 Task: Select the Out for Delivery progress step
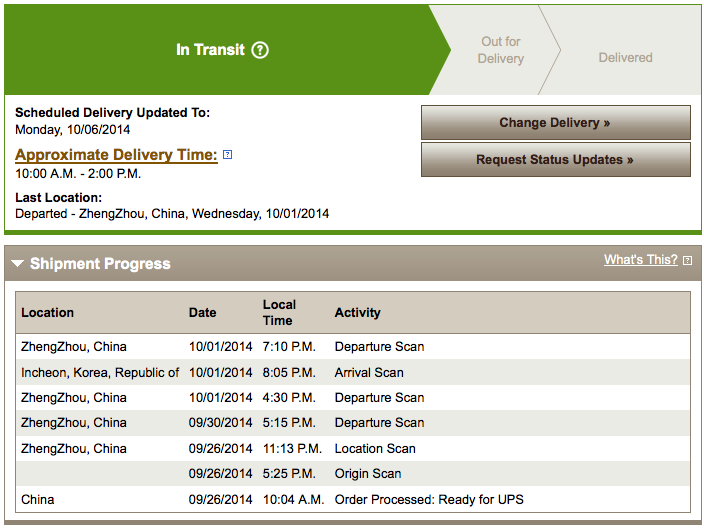click(501, 50)
